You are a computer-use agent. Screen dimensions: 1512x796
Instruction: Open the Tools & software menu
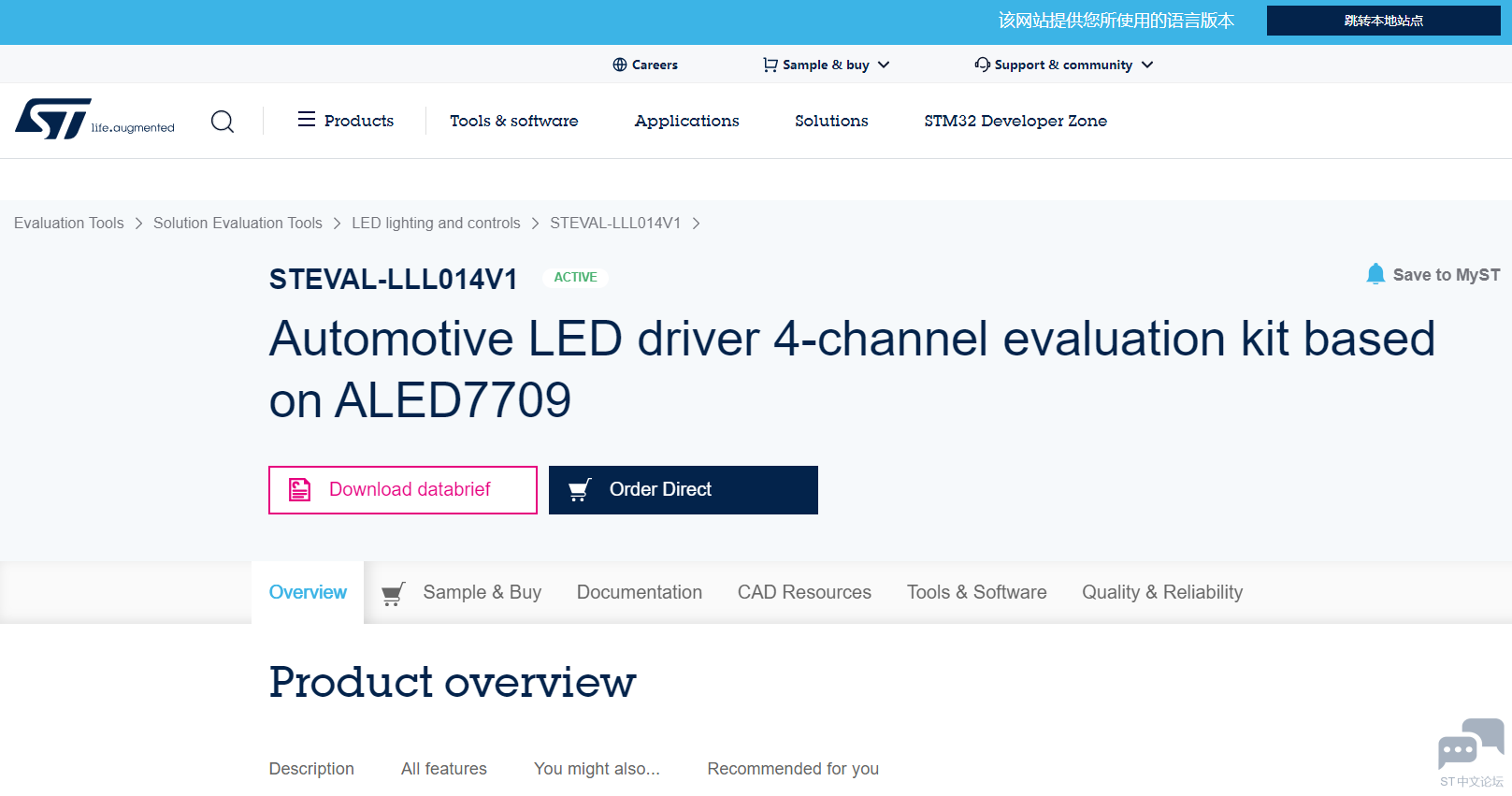[x=514, y=121]
